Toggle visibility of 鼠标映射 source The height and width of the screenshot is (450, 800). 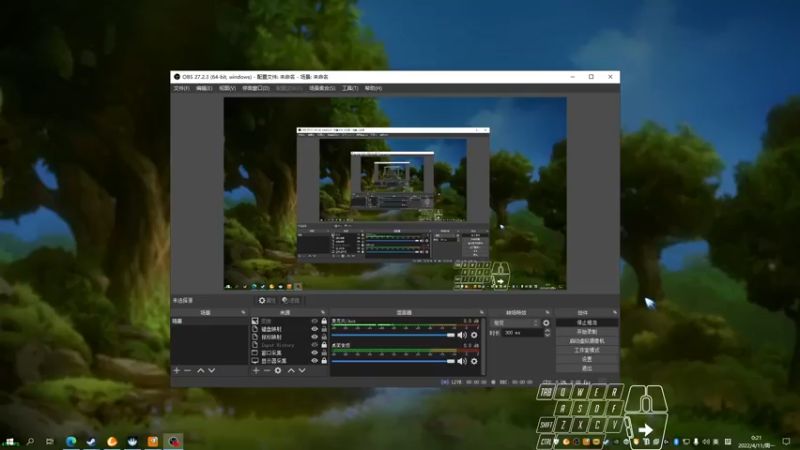[x=314, y=337]
